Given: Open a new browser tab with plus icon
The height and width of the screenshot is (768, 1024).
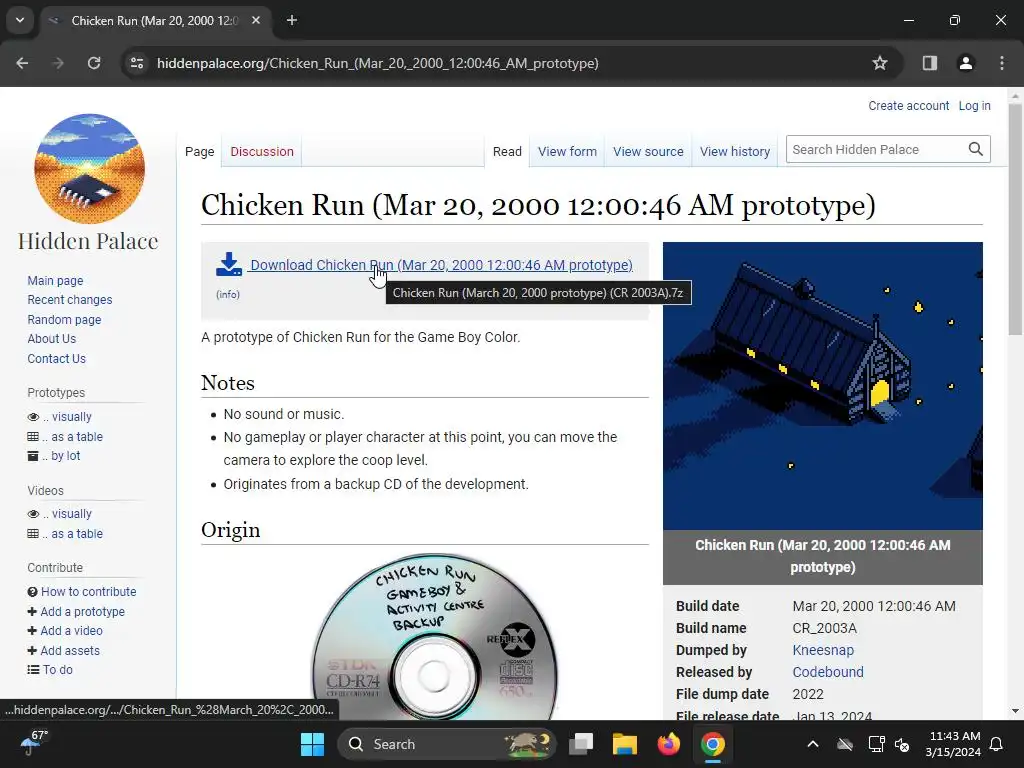Looking at the screenshot, I should point(292,20).
